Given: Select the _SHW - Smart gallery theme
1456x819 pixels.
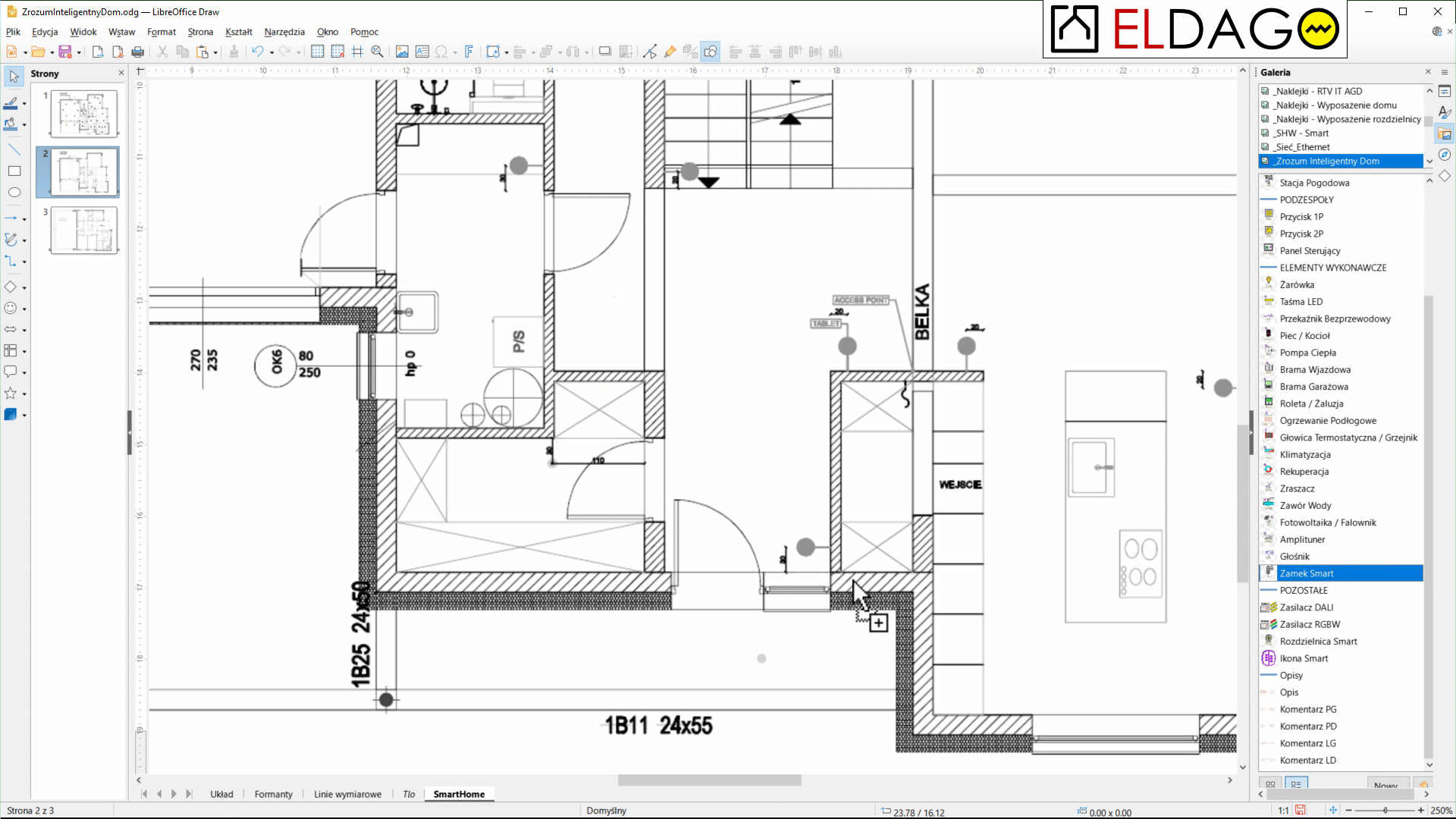Looking at the screenshot, I should [1301, 133].
